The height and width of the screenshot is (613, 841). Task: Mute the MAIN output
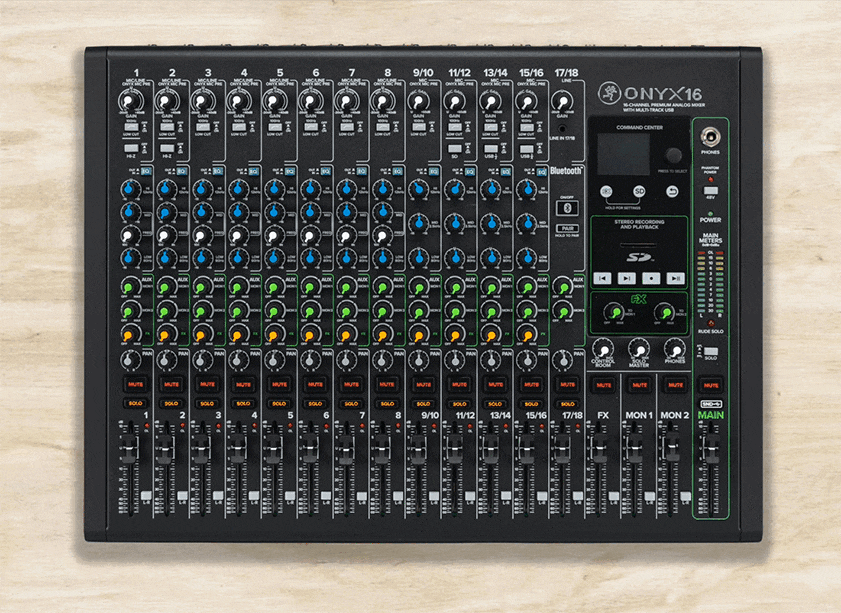(711, 385)
